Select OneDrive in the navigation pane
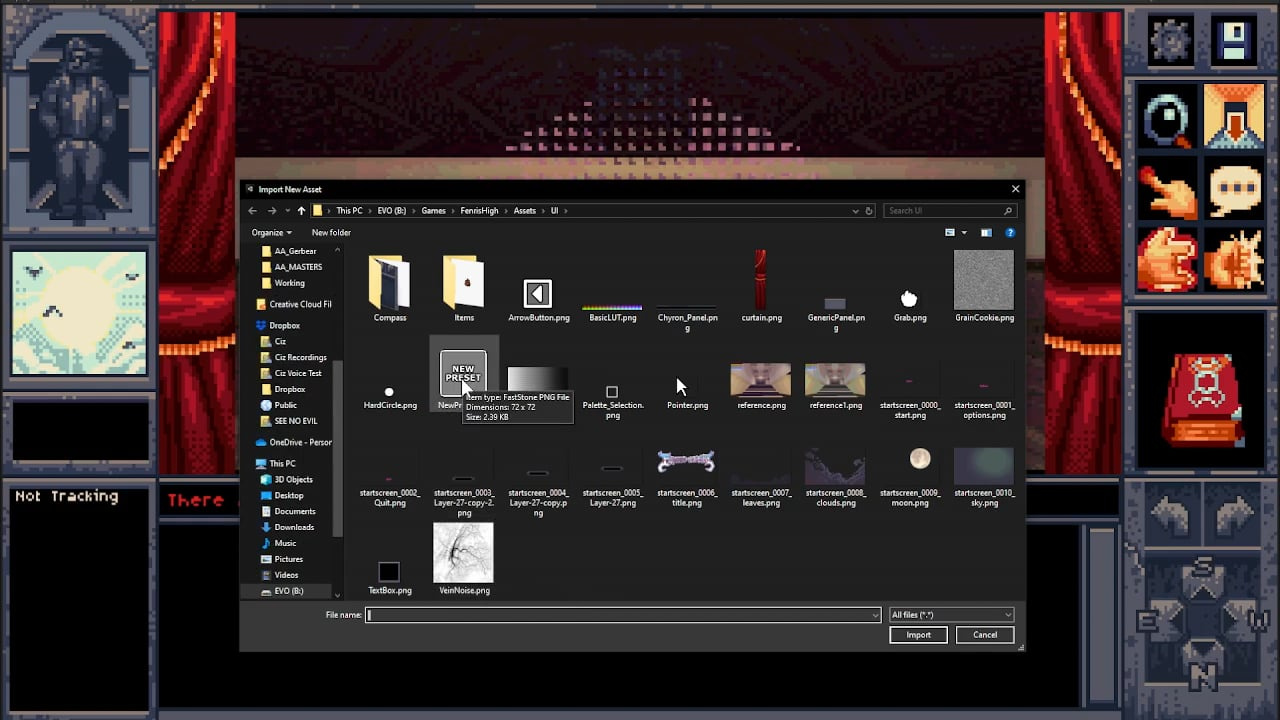Screen dimensions: 1280x720 click(294, 442)
